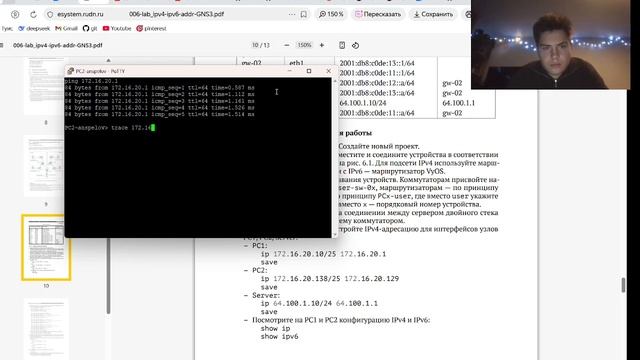Reload the page with the refresh icon
The height and width of the screenshot is (360, 640).
33,14
